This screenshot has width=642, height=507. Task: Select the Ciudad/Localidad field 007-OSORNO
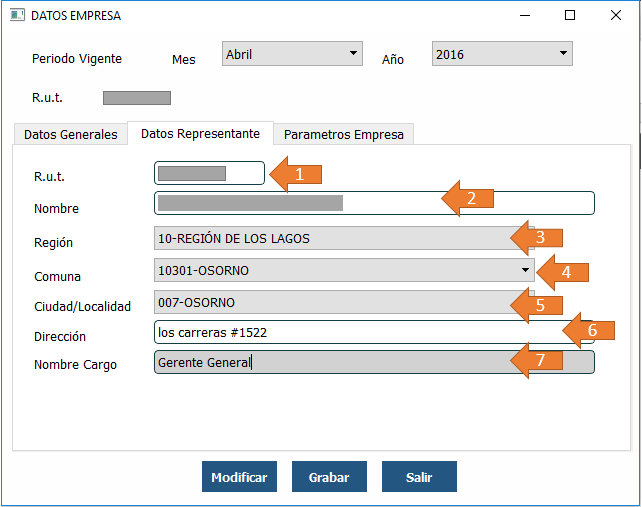pyautogui.click(x=330, y=302)
